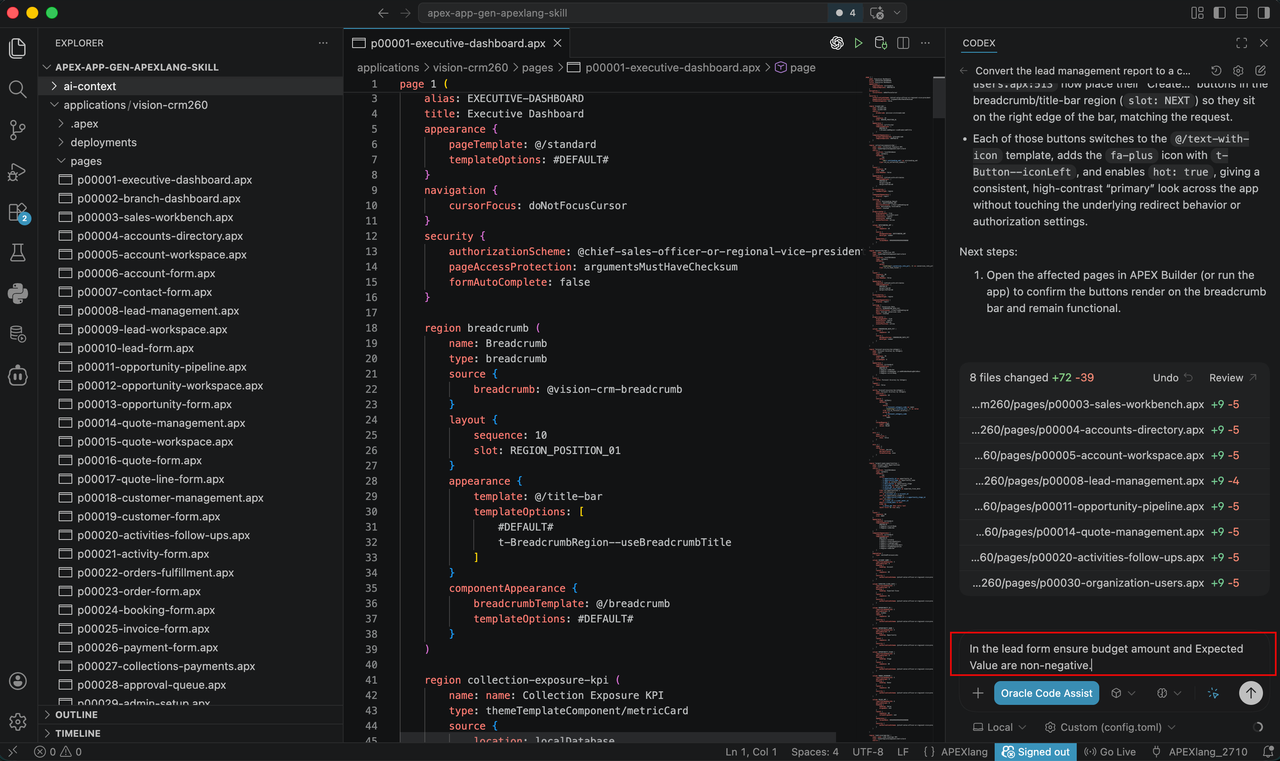The height and width of the screenshot is (761, 1280).
Task: Open the Python activity bar icon
Action: (x=17, y=293)
